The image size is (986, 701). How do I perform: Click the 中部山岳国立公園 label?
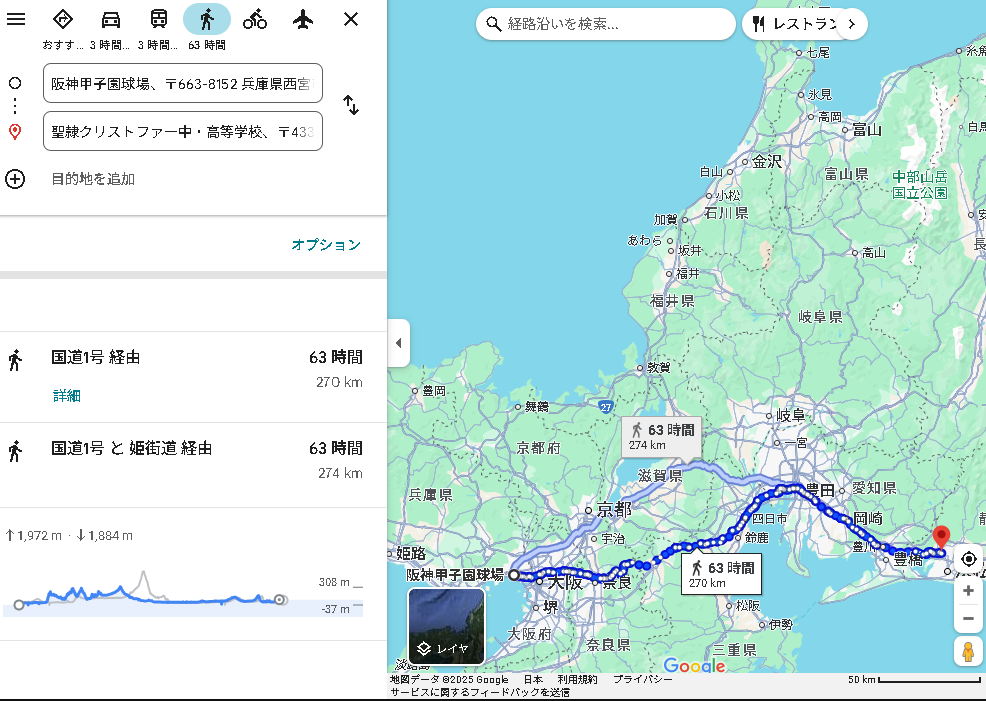919,185
